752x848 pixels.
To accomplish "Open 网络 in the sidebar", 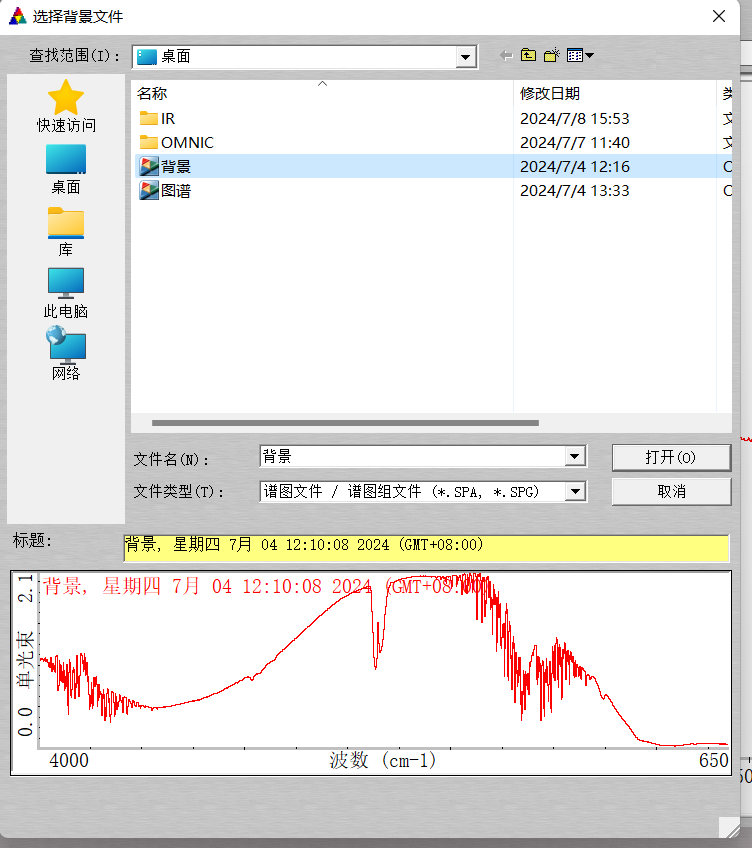I will [x=66, y=355].
